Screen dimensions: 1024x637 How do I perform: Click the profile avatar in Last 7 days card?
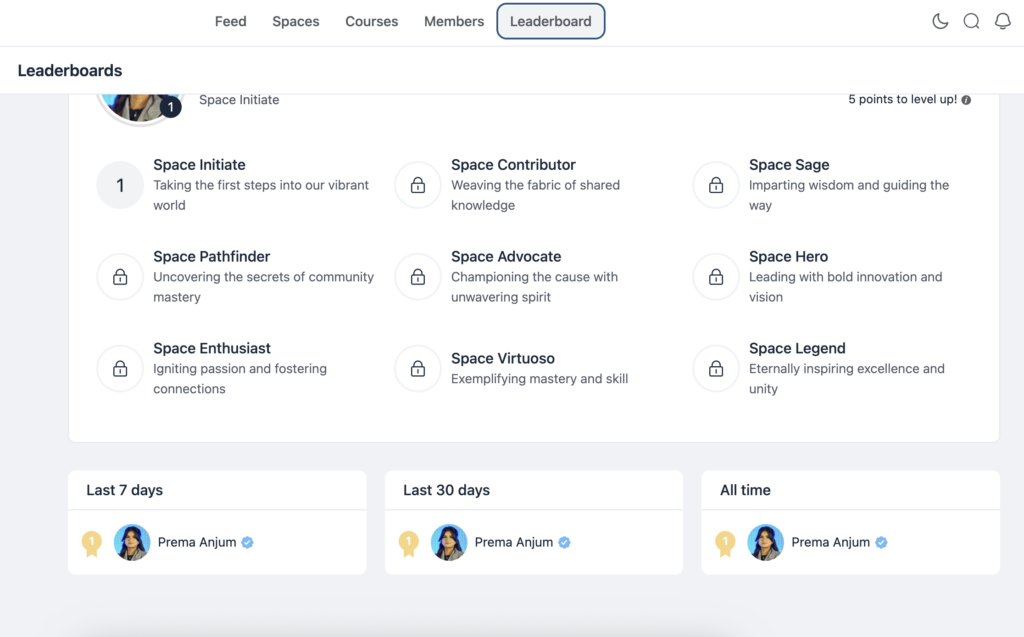131,543
